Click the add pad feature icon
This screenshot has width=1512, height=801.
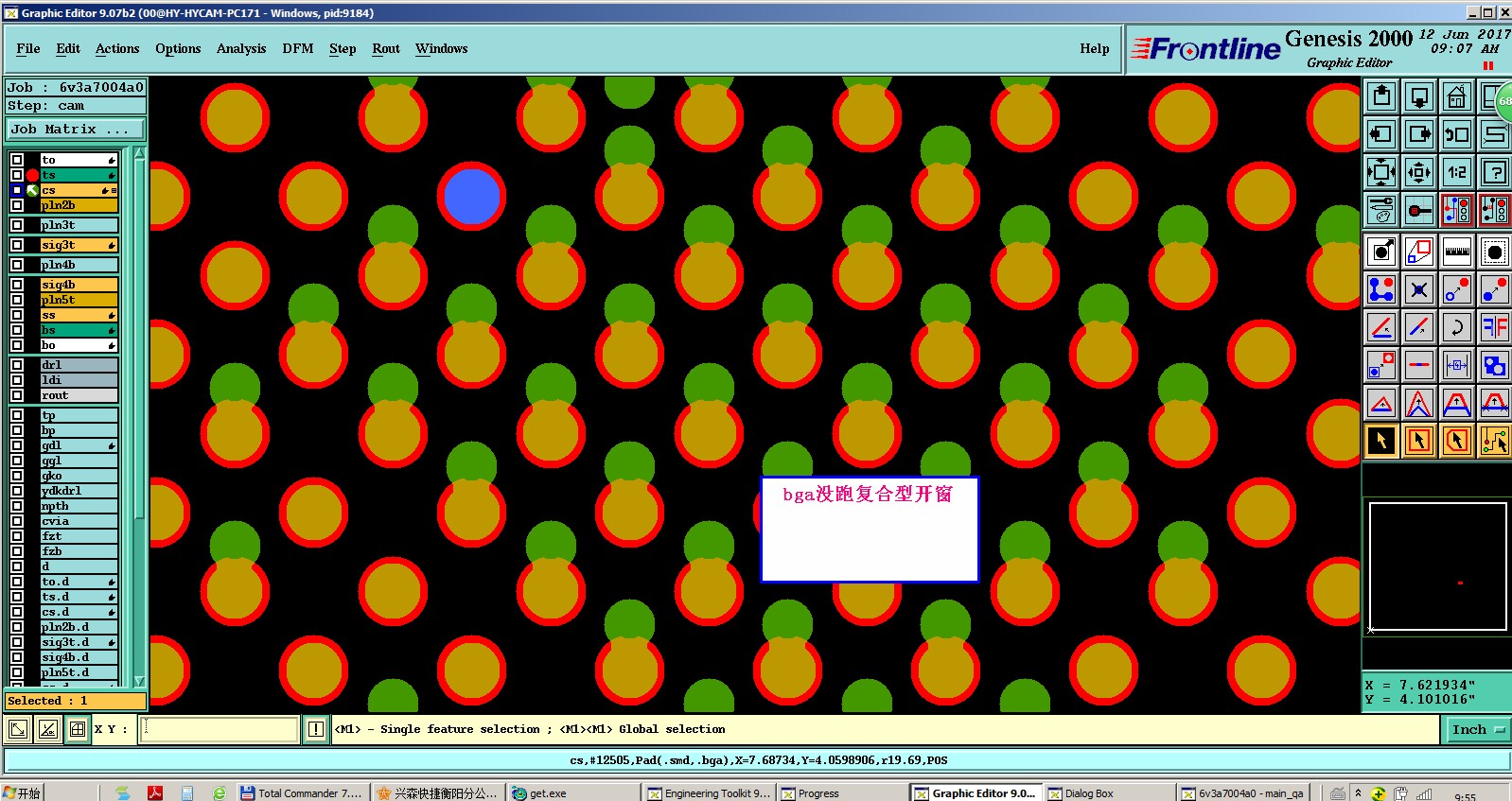click(1381, 252)
